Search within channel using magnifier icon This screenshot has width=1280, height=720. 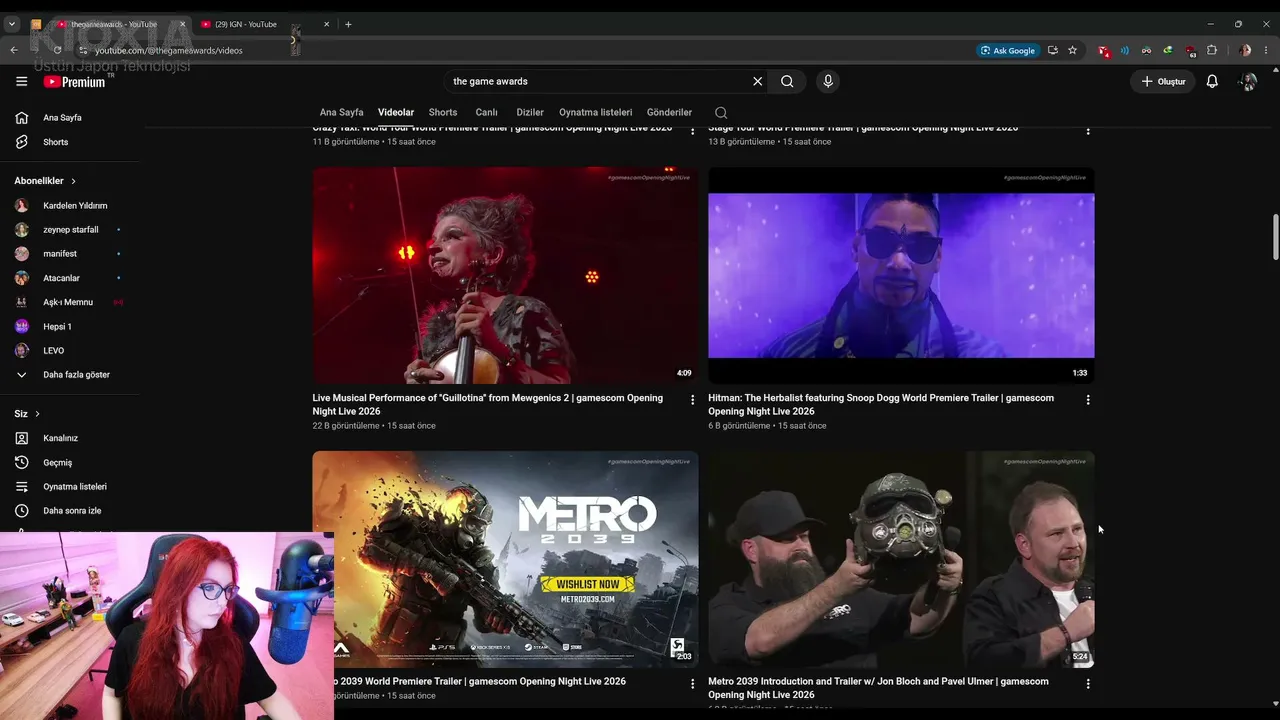click(721, 113)
